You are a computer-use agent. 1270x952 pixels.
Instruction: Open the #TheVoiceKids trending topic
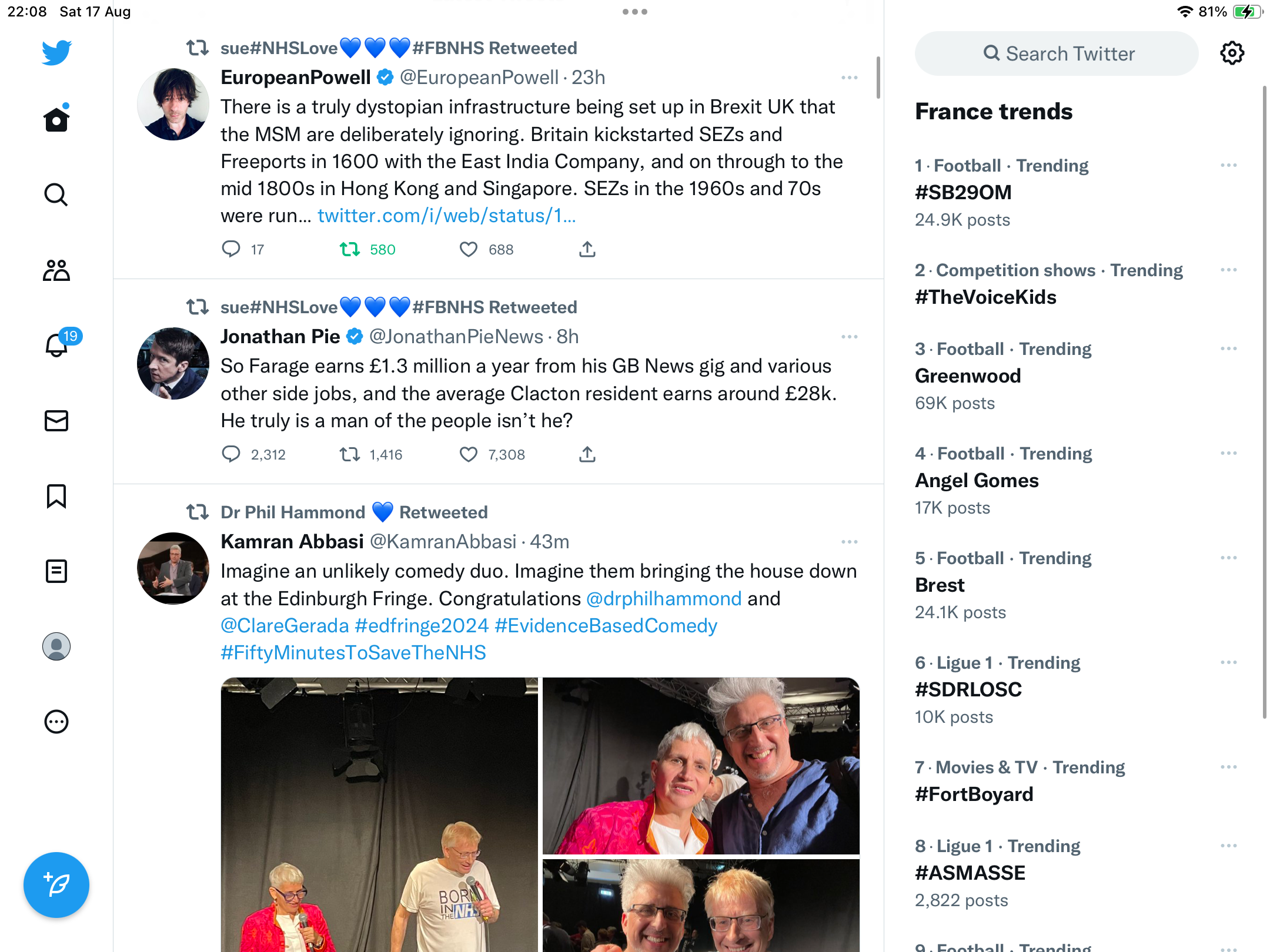985,297
